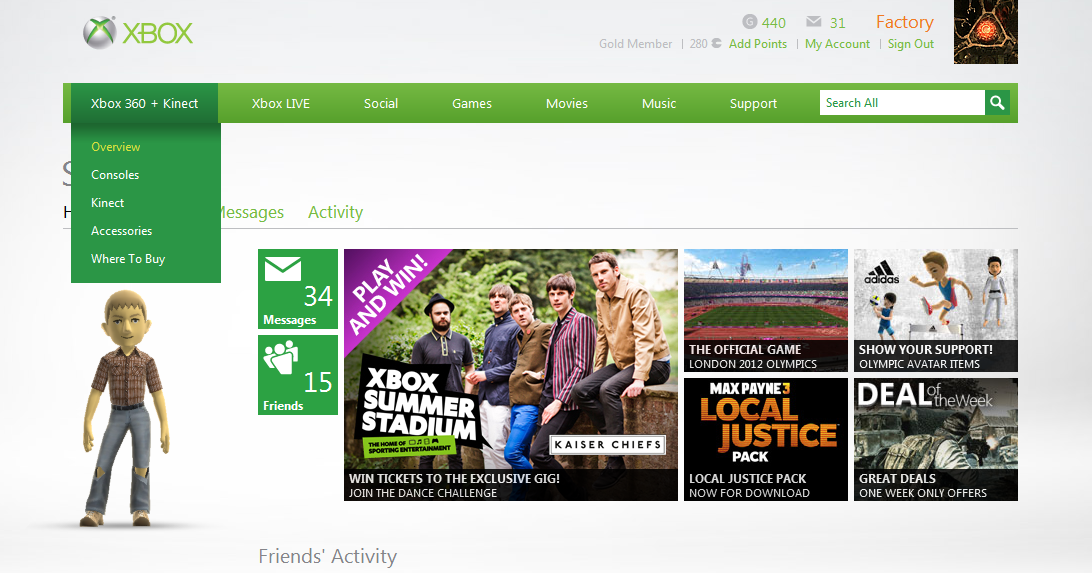Click the avatar figure in plaid shirt
The image size is (1092, 573).
tap(125, 408)
